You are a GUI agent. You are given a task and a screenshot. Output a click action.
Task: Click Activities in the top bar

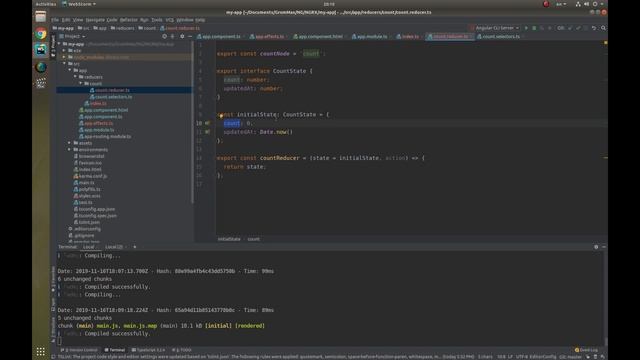[46, 4]
